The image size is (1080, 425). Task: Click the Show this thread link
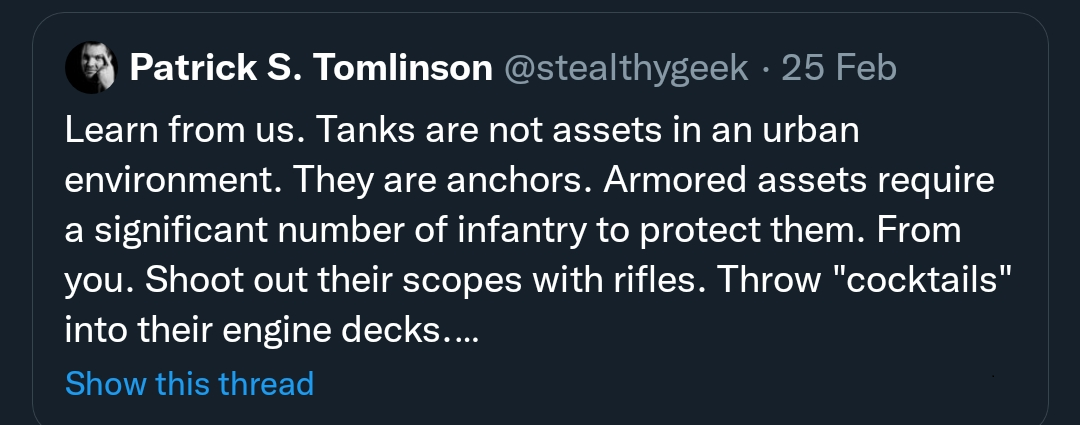click(x=189, y=383)
